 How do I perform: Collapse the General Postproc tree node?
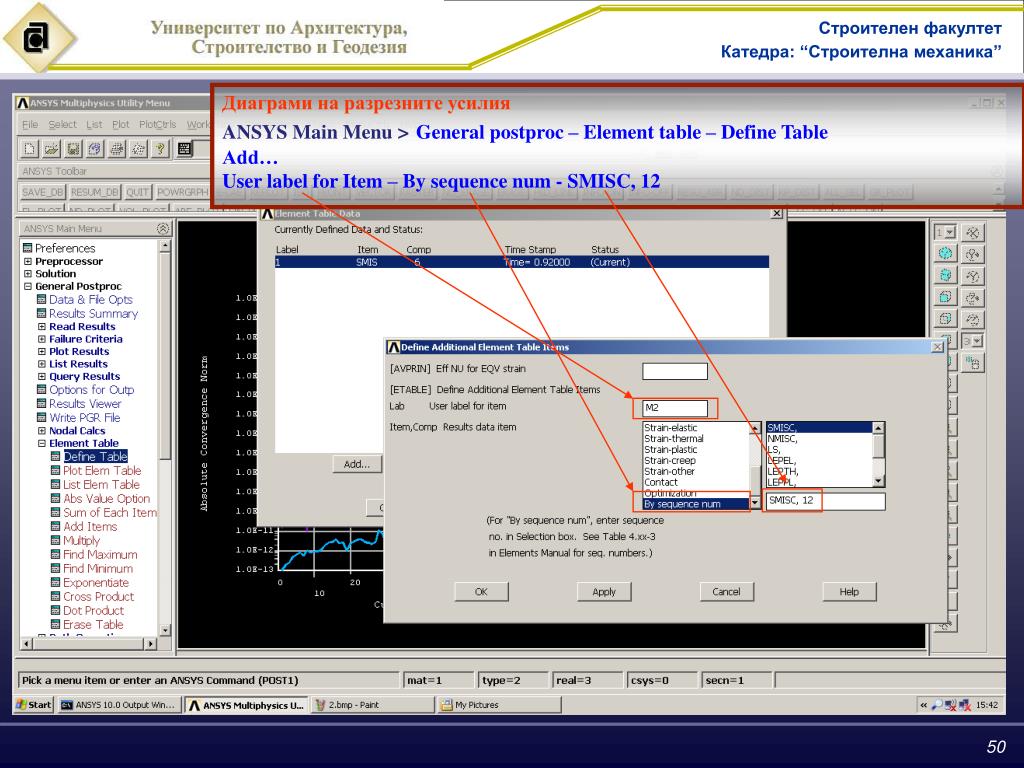27,286
